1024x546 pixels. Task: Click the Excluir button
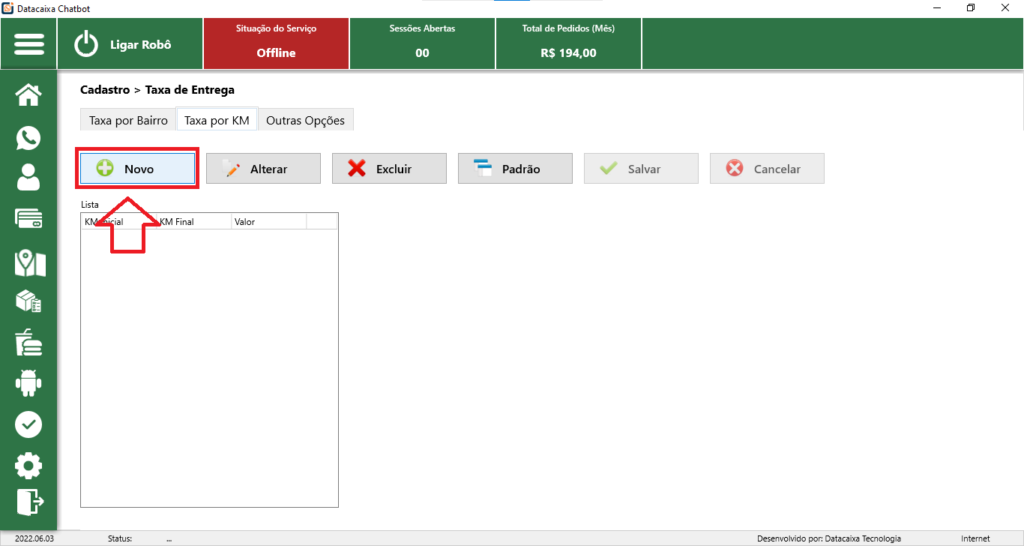click(389, 169)
